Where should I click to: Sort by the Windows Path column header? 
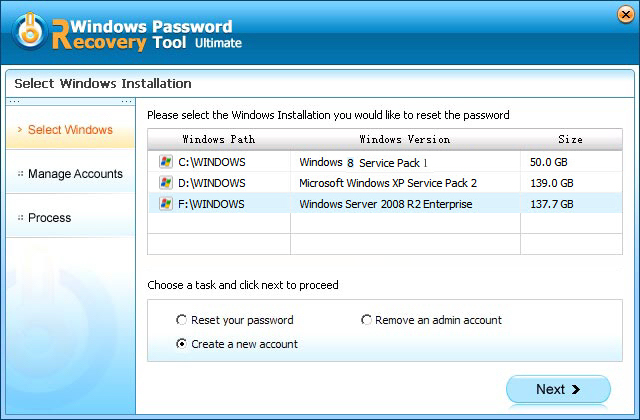click(218, 139)
